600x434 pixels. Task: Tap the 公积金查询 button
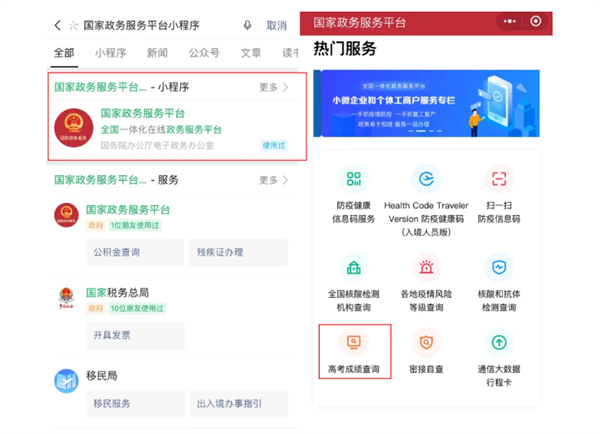(135, 252)
